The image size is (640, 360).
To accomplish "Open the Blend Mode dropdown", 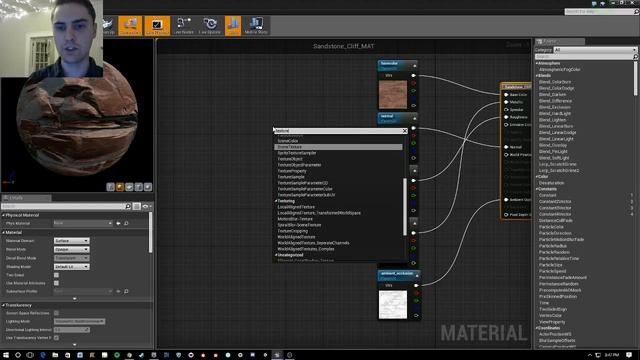I will (71, 249).
